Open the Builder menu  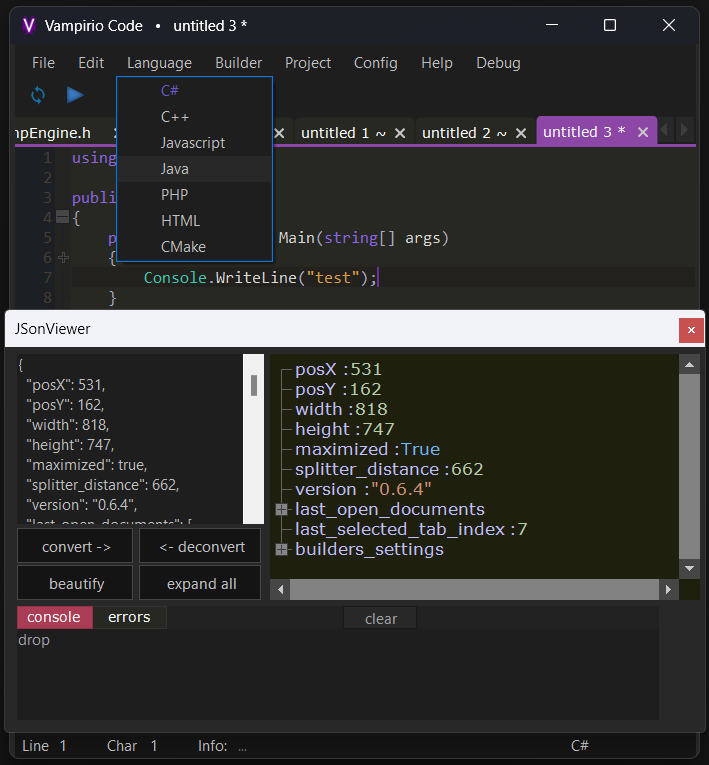coord(238,63)
